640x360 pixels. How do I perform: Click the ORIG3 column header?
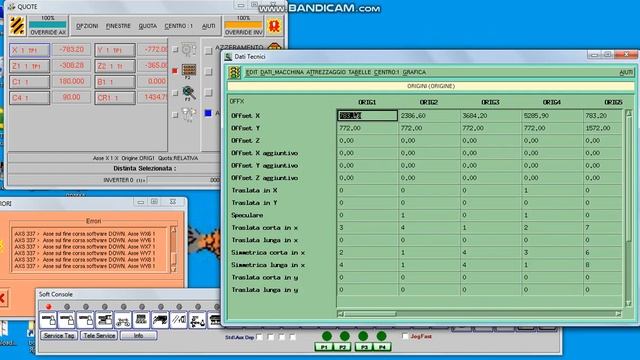point(490,102)
